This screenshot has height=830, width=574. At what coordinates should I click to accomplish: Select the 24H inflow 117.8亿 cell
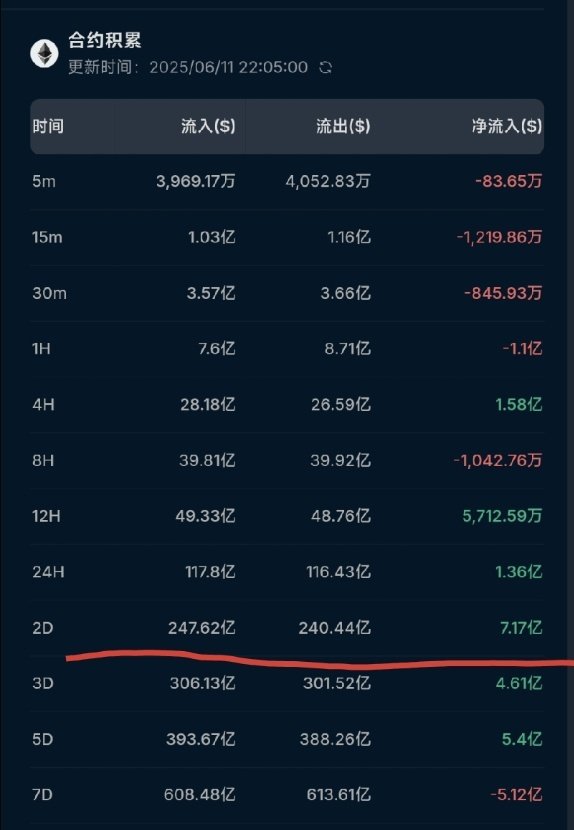208,572
